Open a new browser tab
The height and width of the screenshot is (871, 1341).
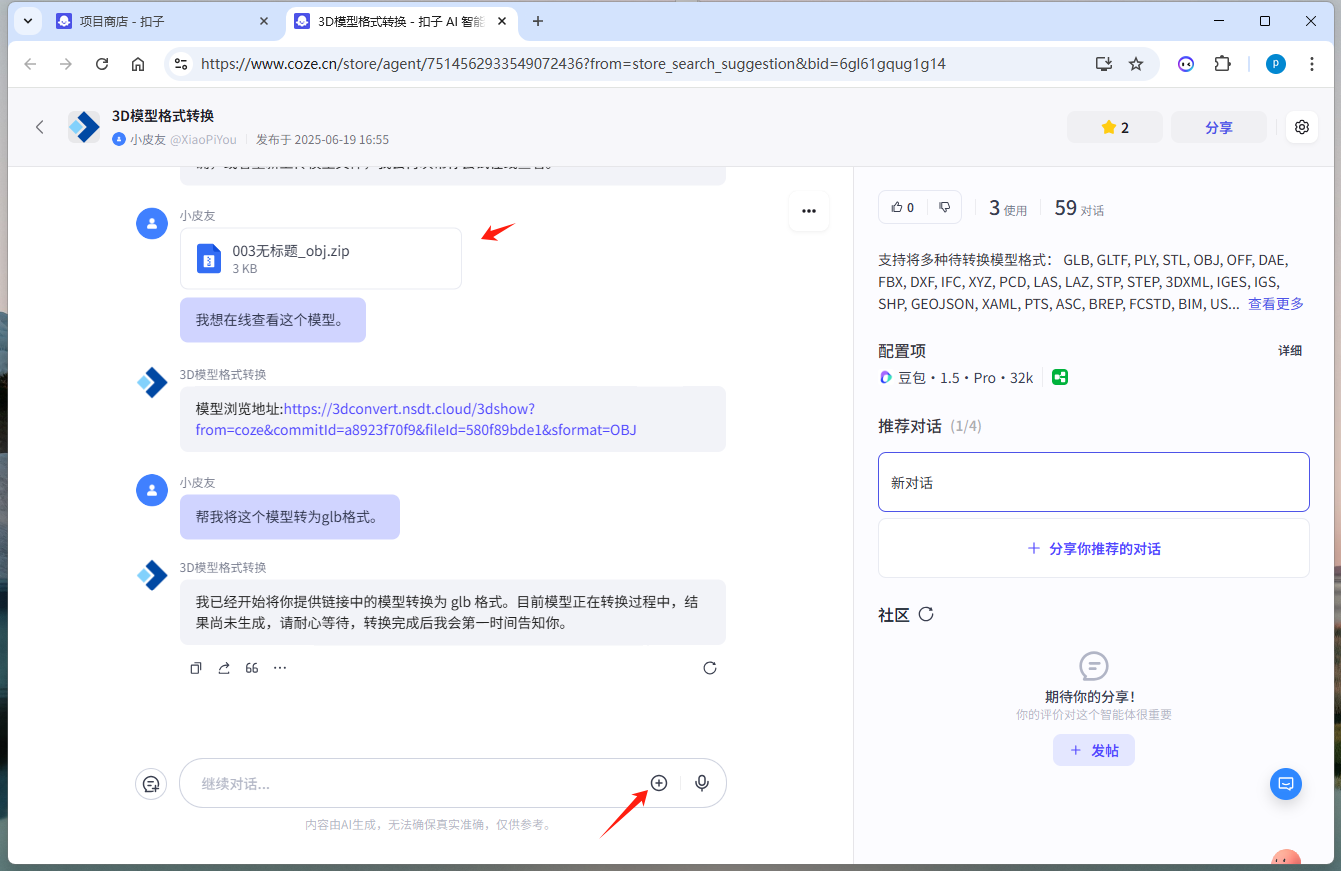pos(538,21)
